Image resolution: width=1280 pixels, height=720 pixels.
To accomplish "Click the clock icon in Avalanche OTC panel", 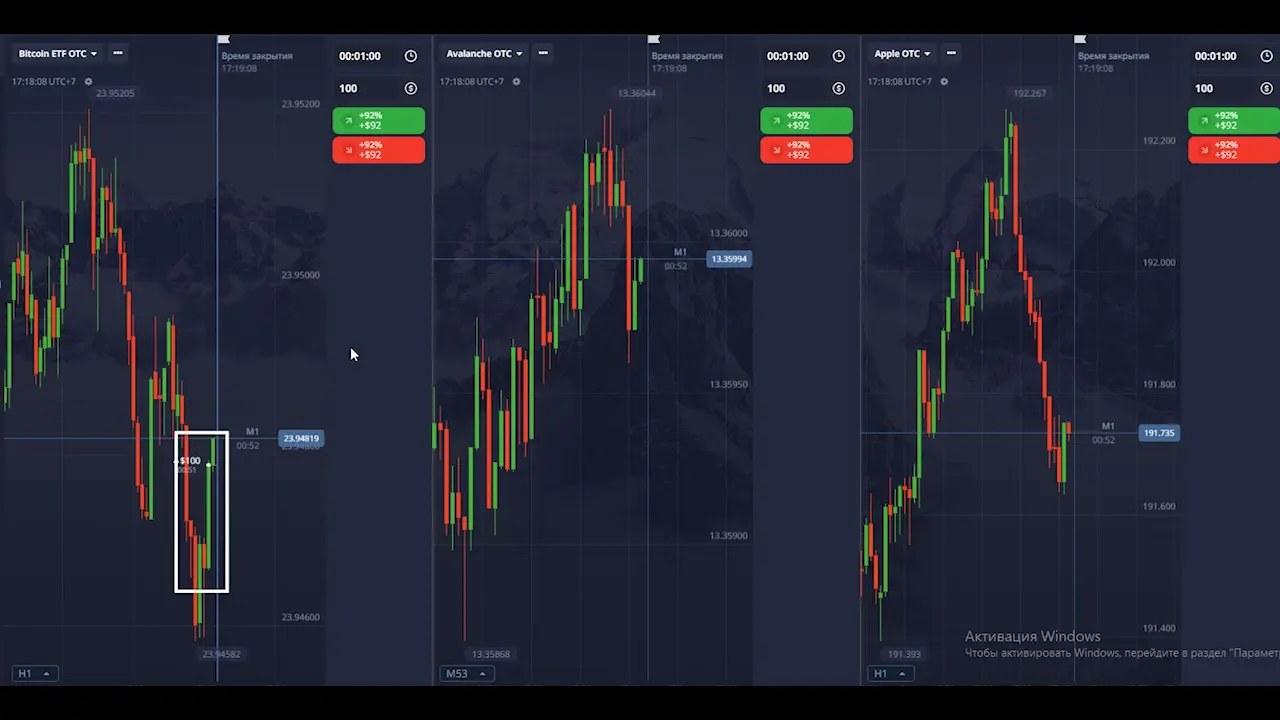I will tap(839, 57).
